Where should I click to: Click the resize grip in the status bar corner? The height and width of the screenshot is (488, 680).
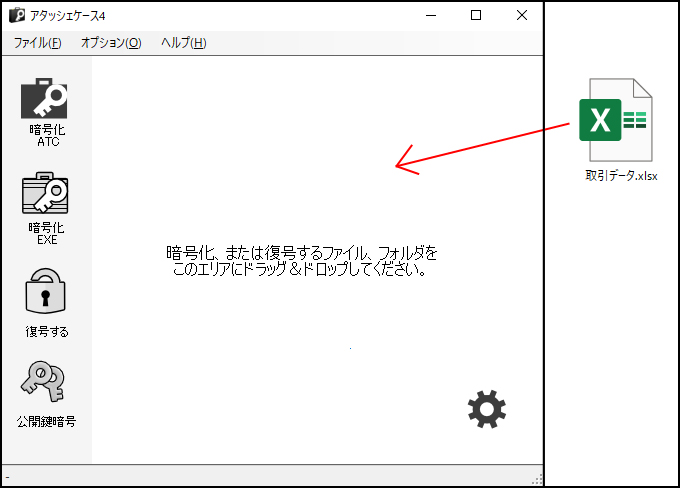(x=537, y=478)
